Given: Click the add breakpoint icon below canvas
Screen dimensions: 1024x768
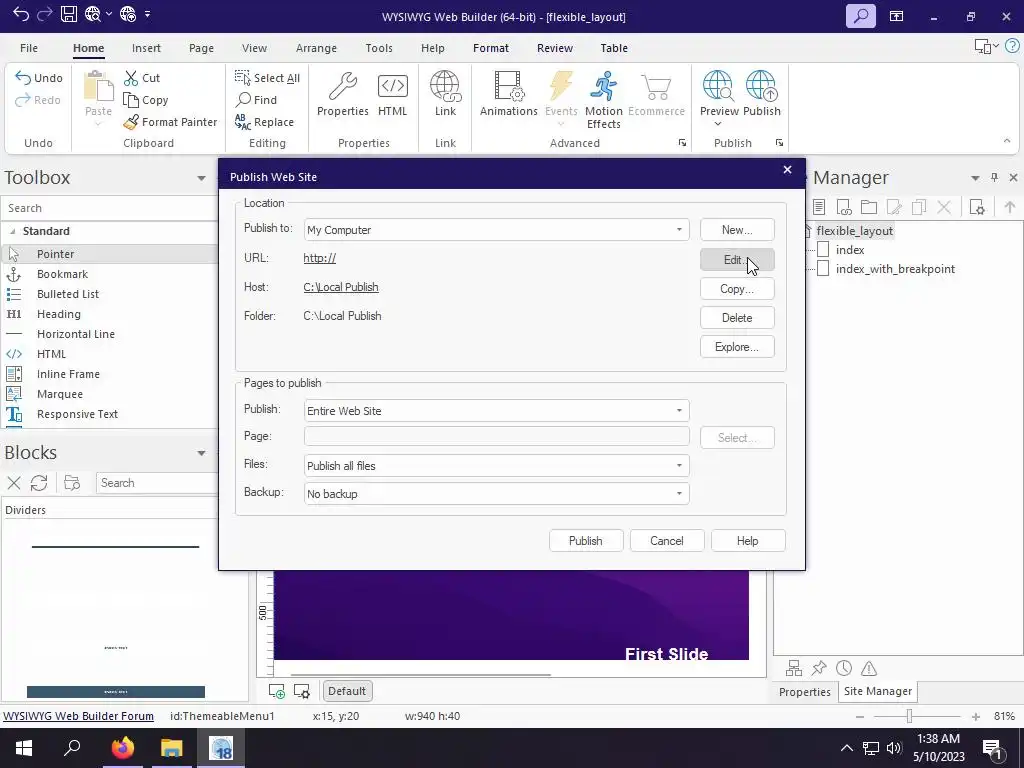Looking at the screenshot, I should tap(277, 691).
